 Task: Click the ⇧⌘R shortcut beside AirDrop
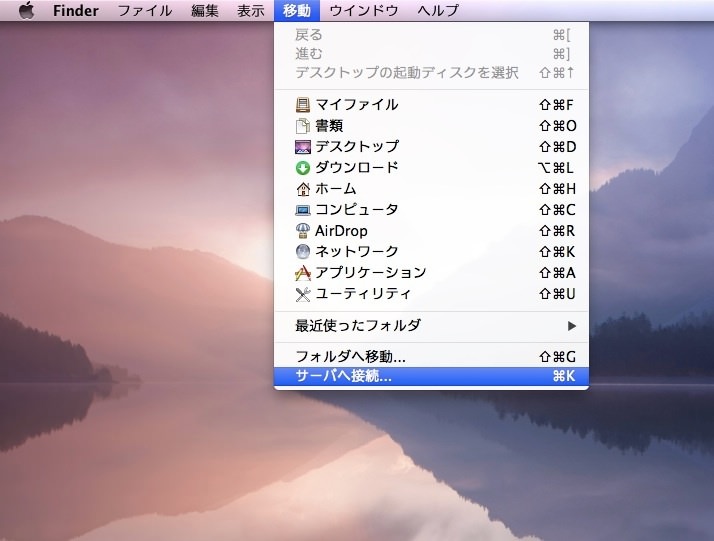click(557, 231)
